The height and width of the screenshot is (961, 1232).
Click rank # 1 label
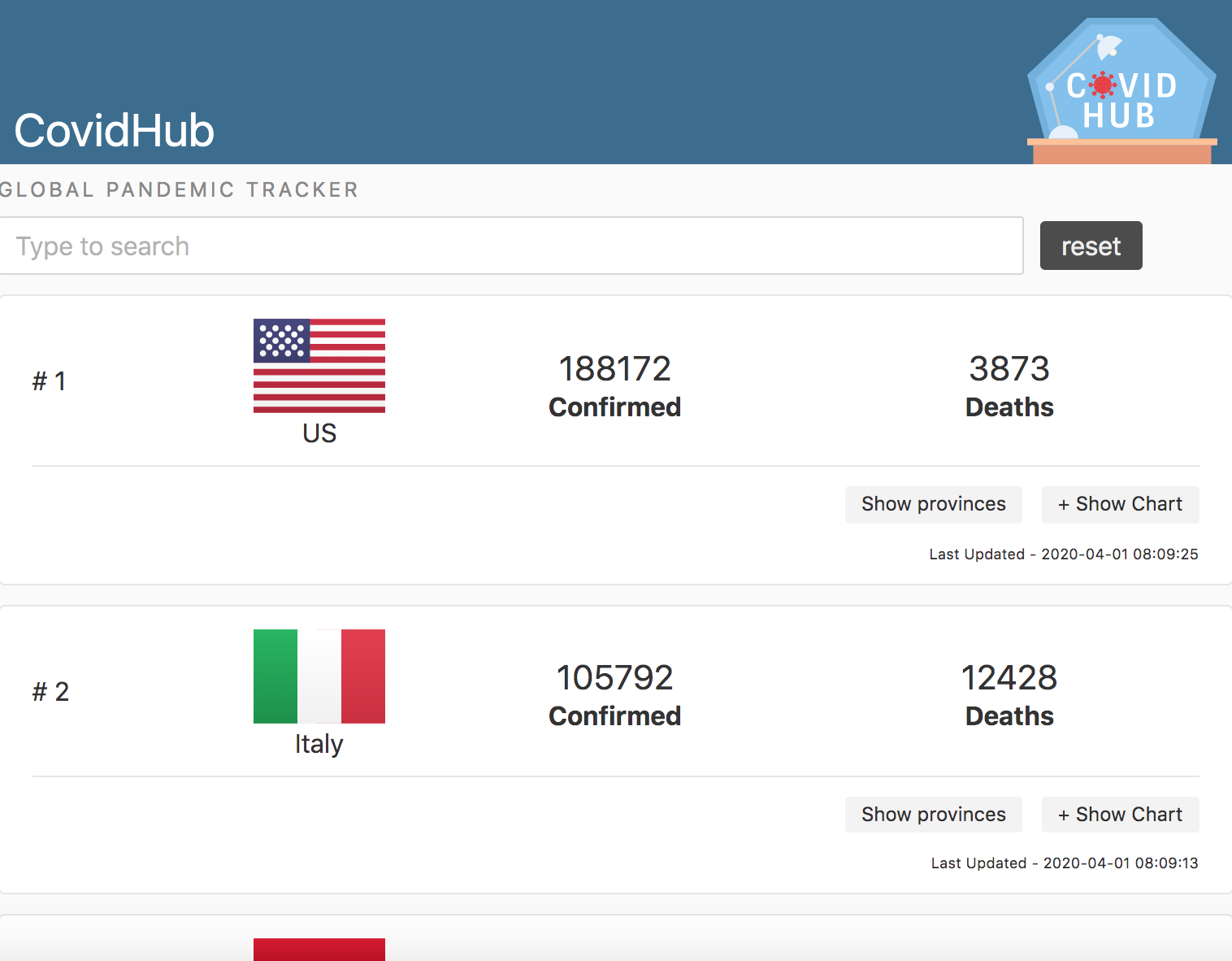tap(49, 381)
